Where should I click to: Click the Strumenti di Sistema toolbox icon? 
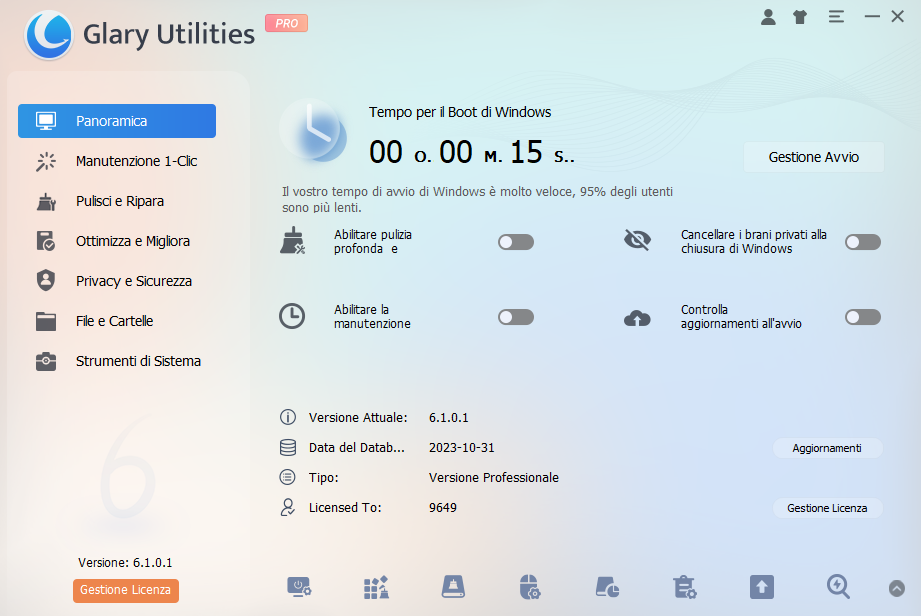tap(46, 361)
